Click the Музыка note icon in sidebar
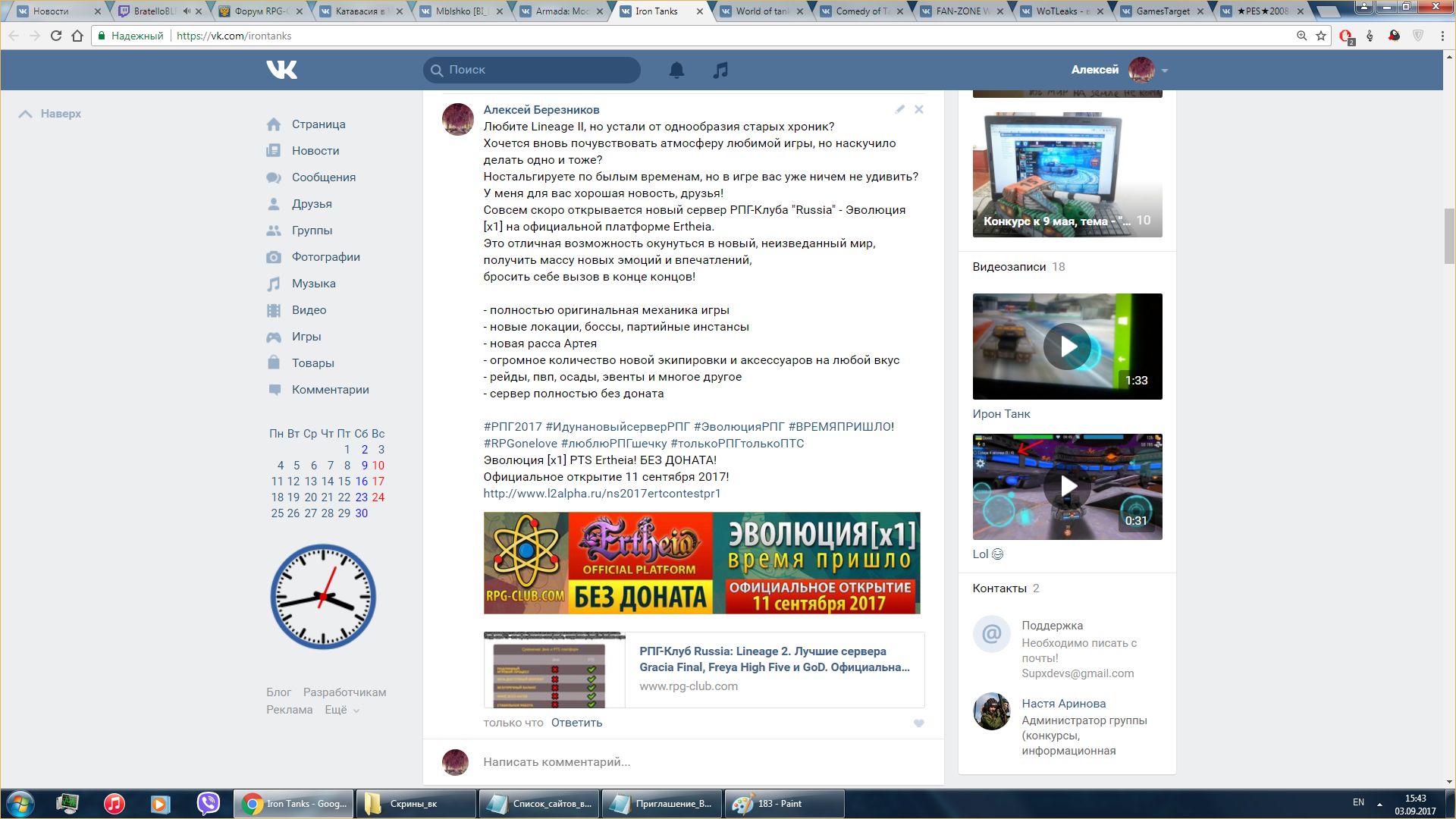1456x819 pixels. click(274, 284)
